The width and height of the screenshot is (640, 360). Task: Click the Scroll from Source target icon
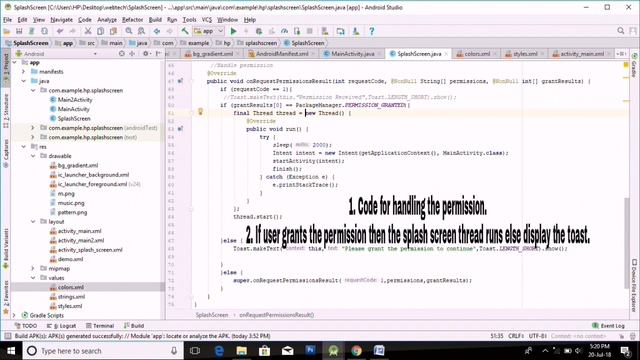[122, 53]
